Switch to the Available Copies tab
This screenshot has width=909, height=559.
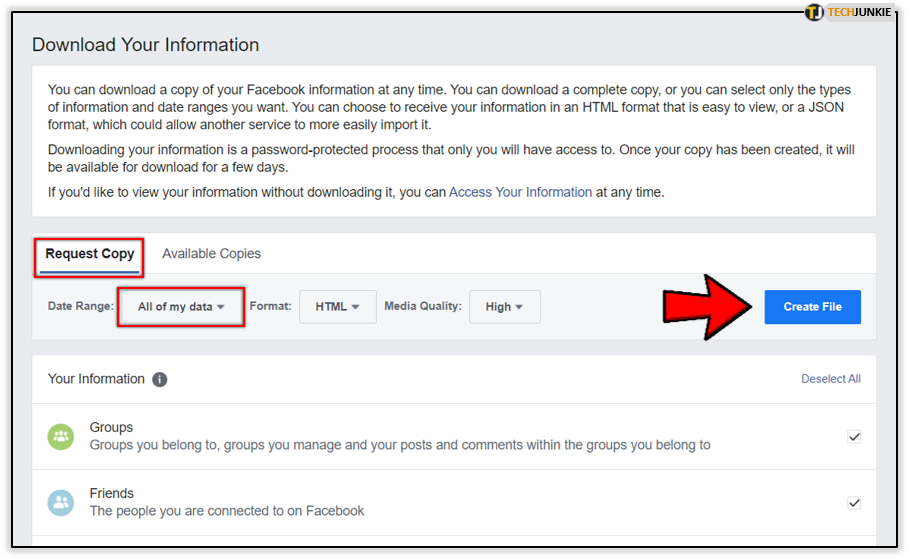tap(211, 254)
